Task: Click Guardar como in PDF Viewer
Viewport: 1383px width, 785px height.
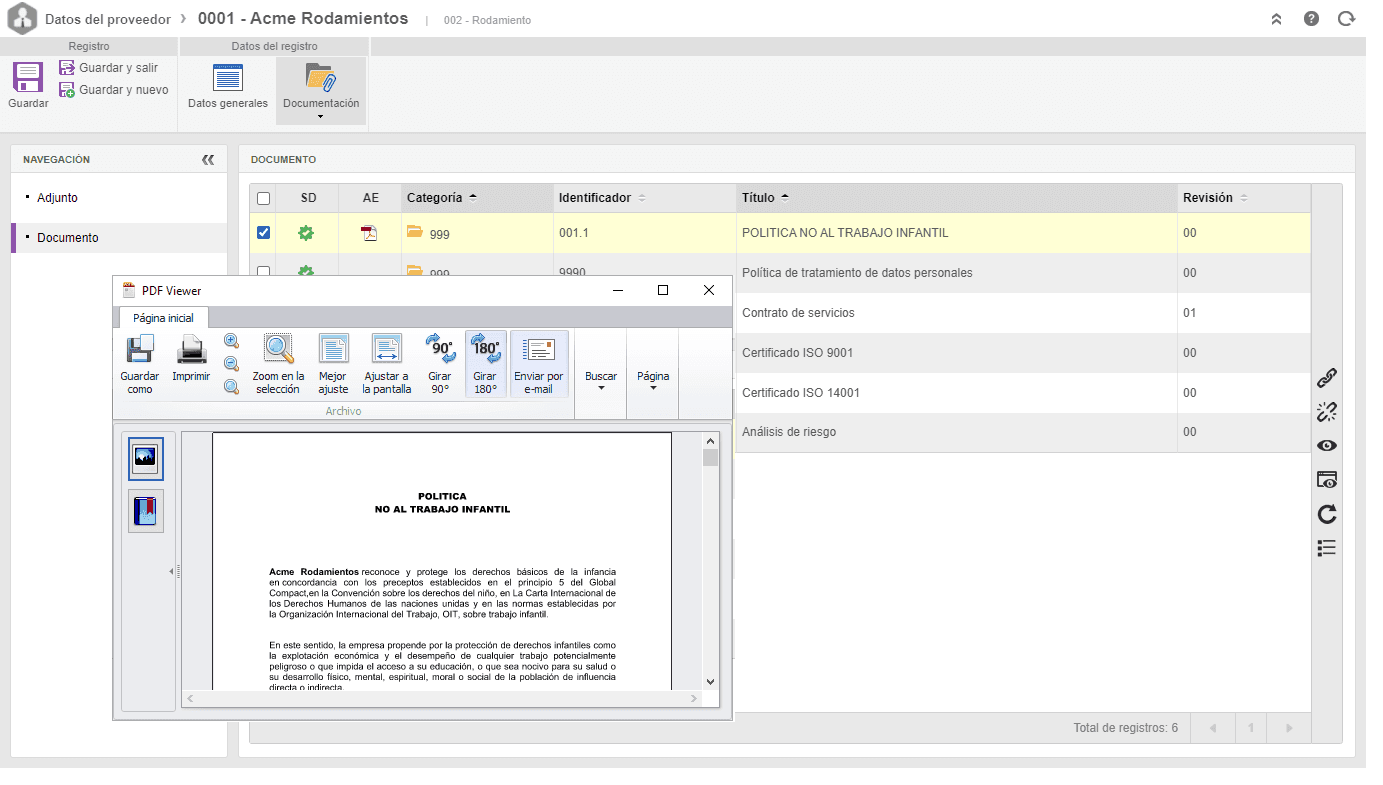Action: click(x=140, y=365)
